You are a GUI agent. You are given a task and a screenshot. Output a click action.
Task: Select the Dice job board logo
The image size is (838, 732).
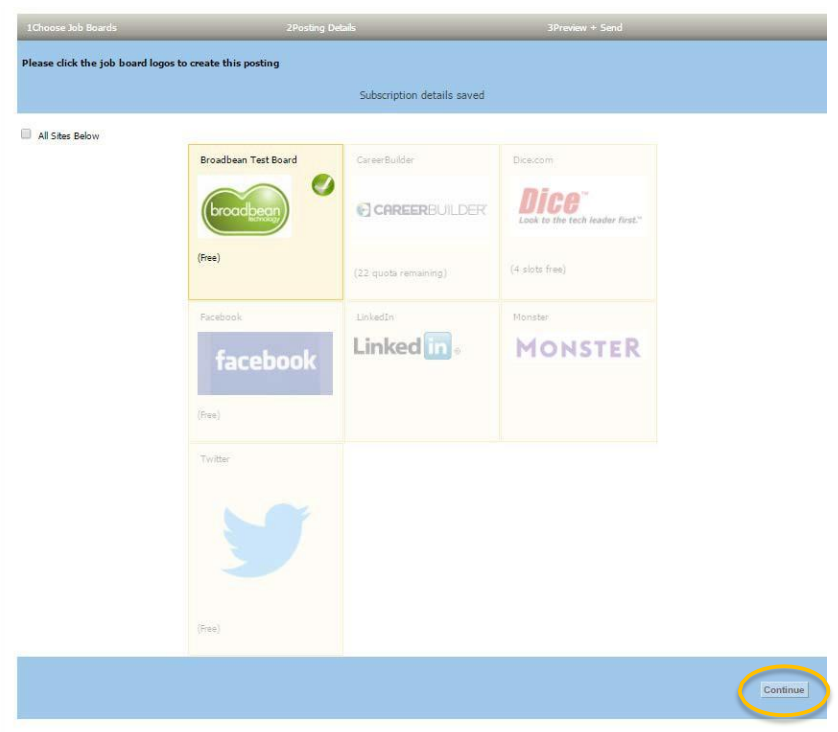(x=579, y=206)
